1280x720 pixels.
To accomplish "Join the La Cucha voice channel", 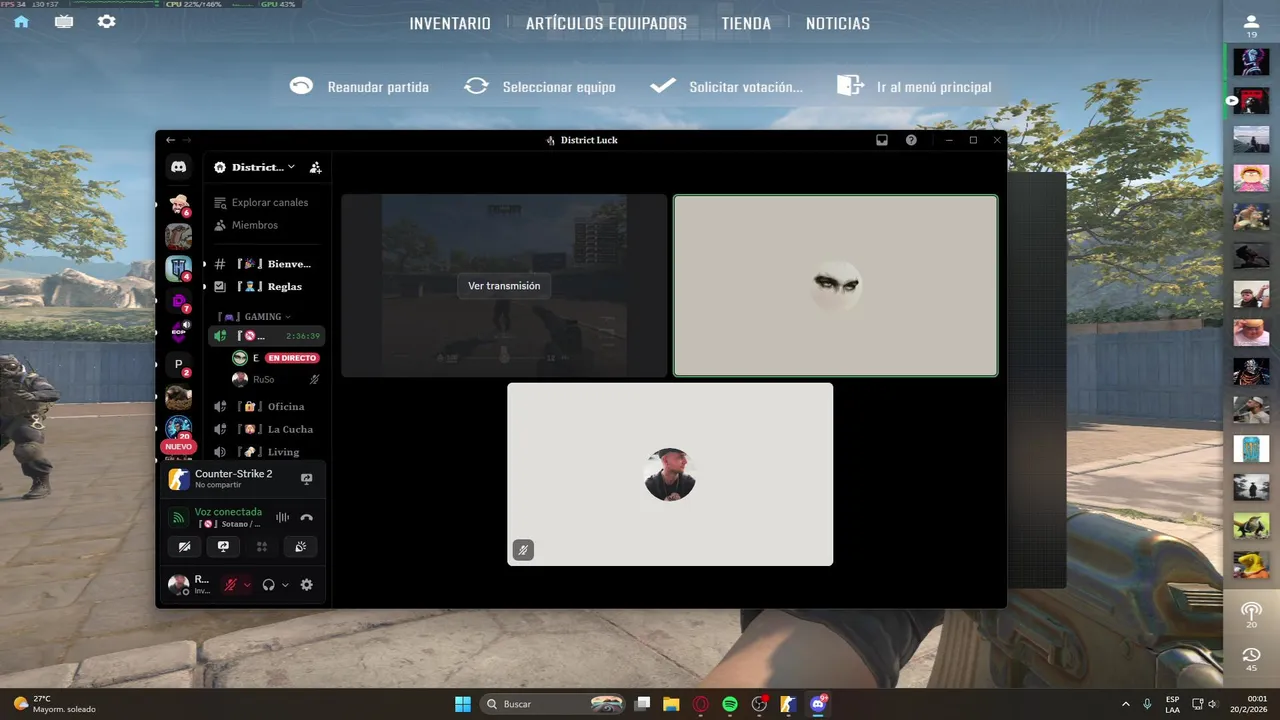I will tap(266, 429).
